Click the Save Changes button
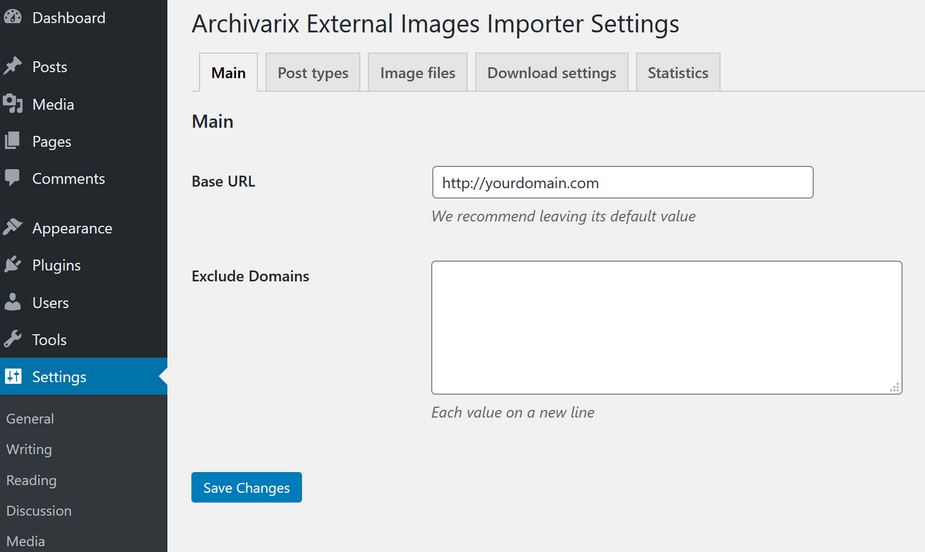The height and width of the screenshot is (552, 925). pyautogui.click(x=247, y=487)
